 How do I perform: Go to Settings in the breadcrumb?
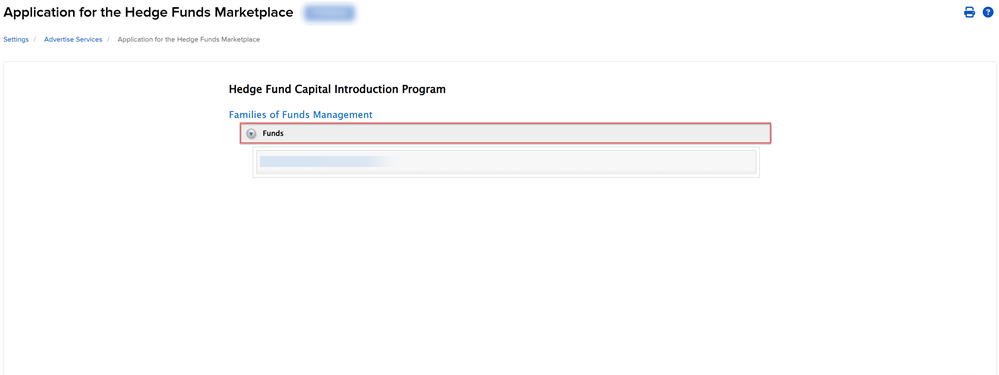(16, 39)
